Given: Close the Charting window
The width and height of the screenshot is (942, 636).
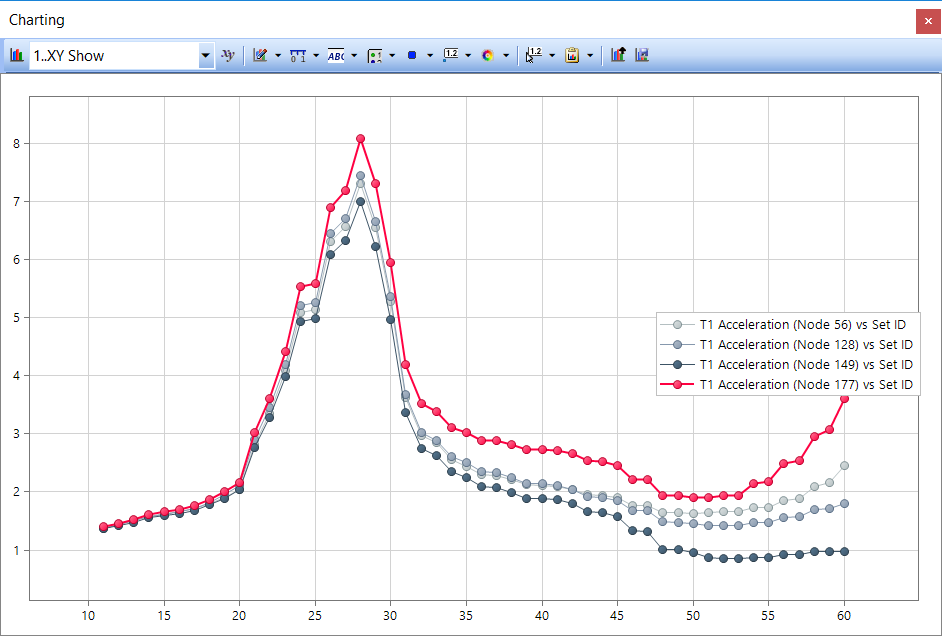Looking at the screenshot, I should click(928, 21).
